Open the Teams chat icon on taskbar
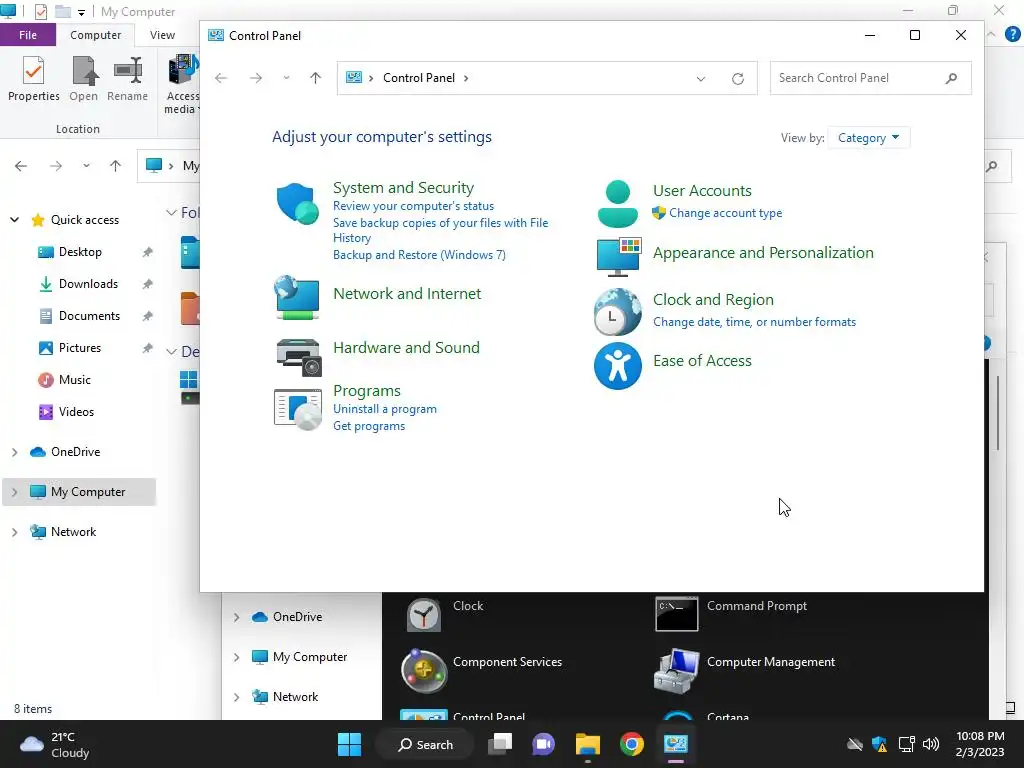Screen dimensions: 1024x768 543,744
